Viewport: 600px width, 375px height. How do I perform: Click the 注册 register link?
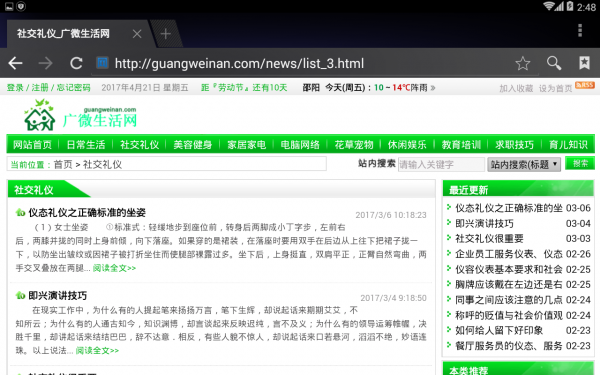click(x=40, y=88)
